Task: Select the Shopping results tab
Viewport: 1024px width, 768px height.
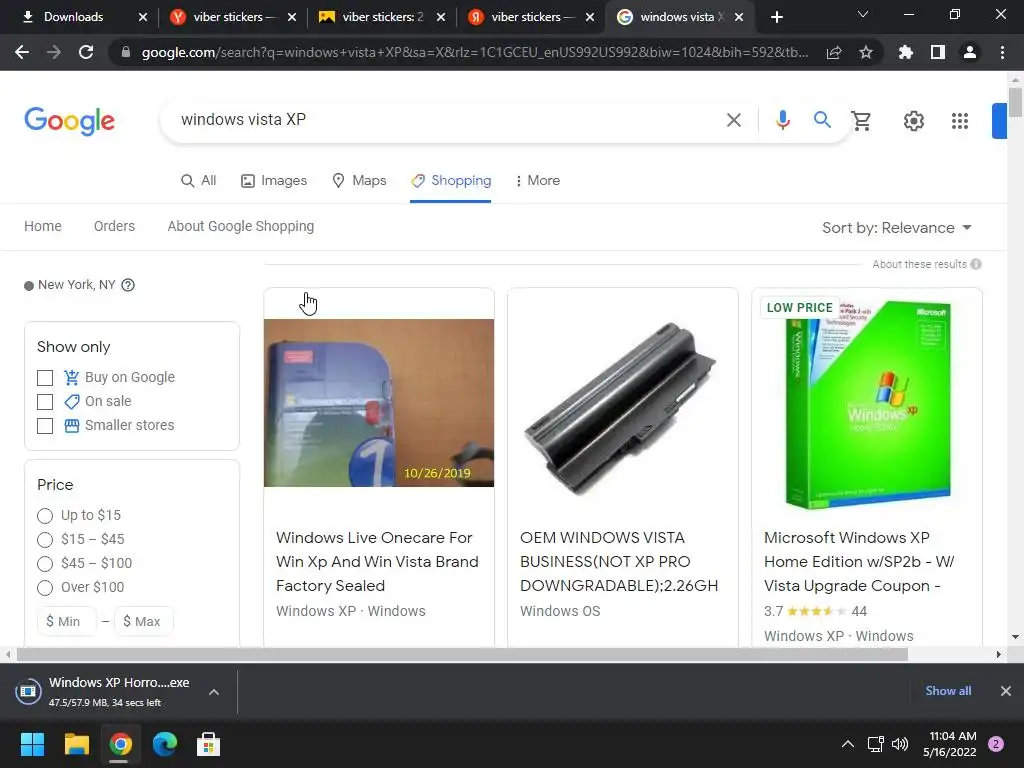Action: tap(451, 180)
